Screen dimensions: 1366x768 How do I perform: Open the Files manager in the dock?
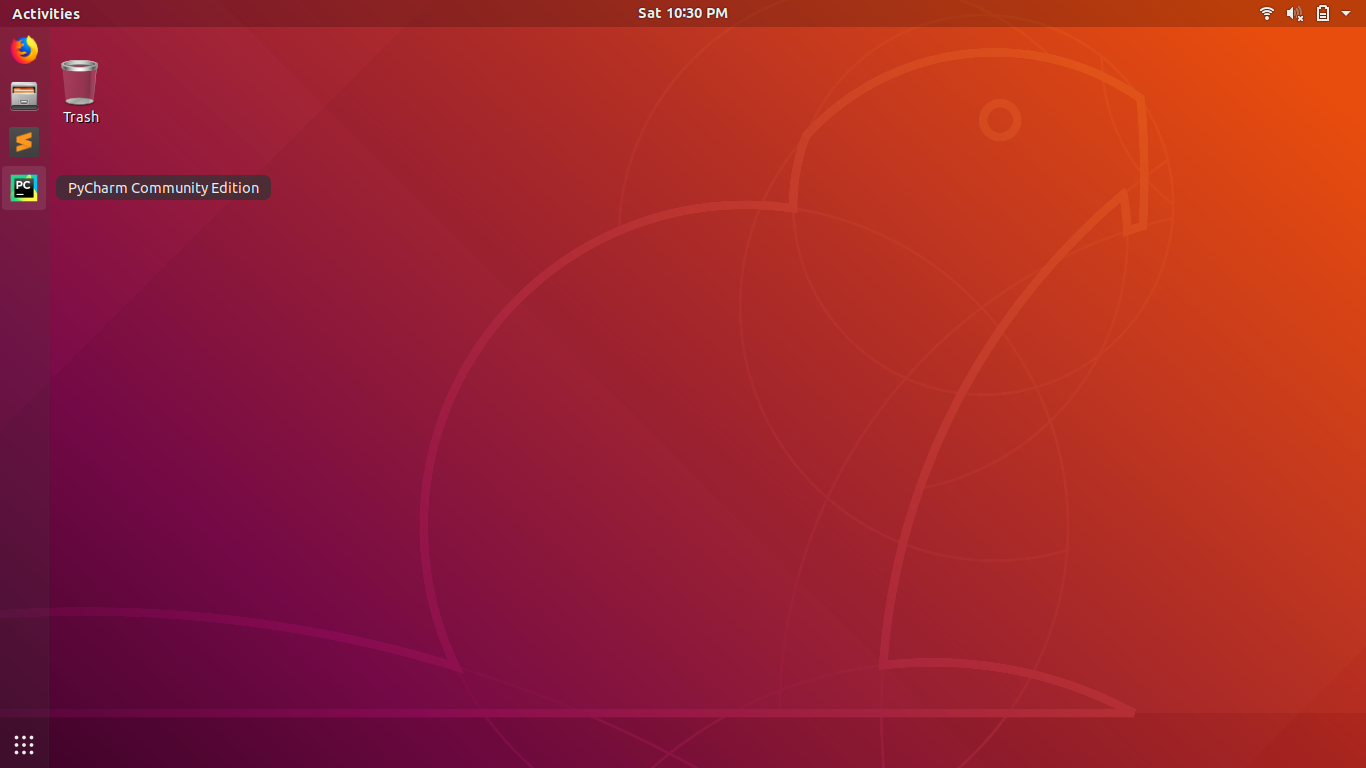(x=24, y=96)
